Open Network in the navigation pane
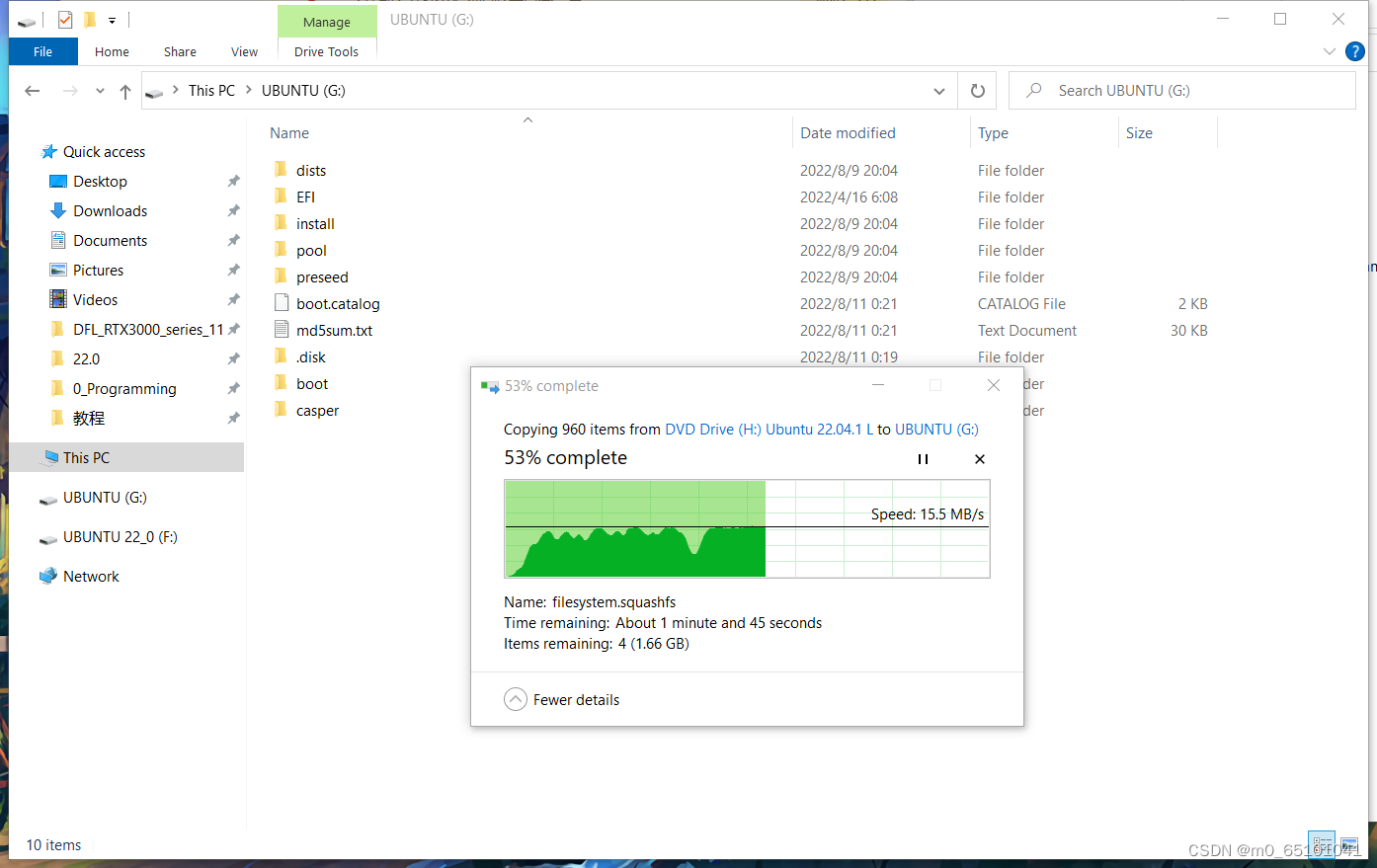The height and width of the screenshot is (868, 1377). (x=91, y=577)
